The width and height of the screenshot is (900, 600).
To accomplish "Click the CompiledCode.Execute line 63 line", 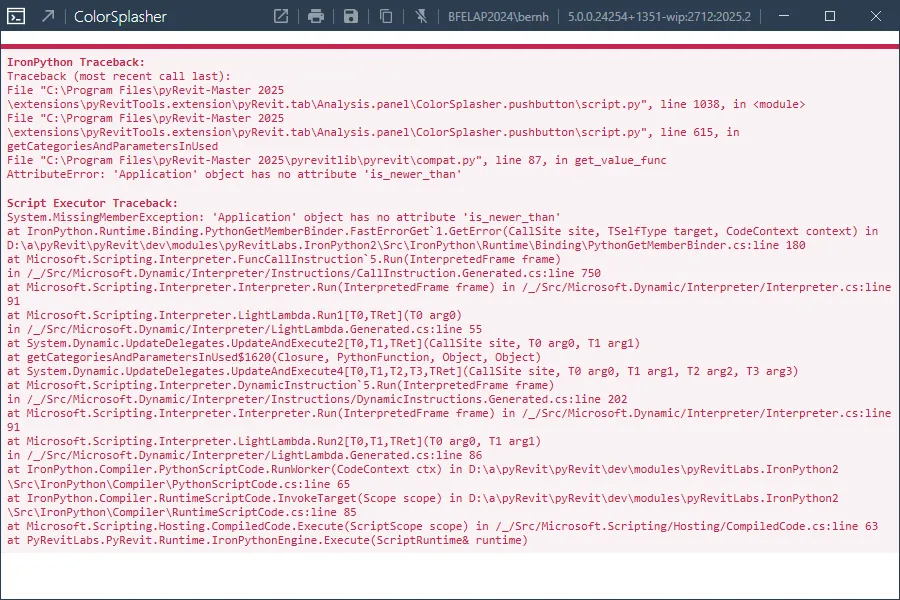I will pyautogui.click(x=443, y=526).
